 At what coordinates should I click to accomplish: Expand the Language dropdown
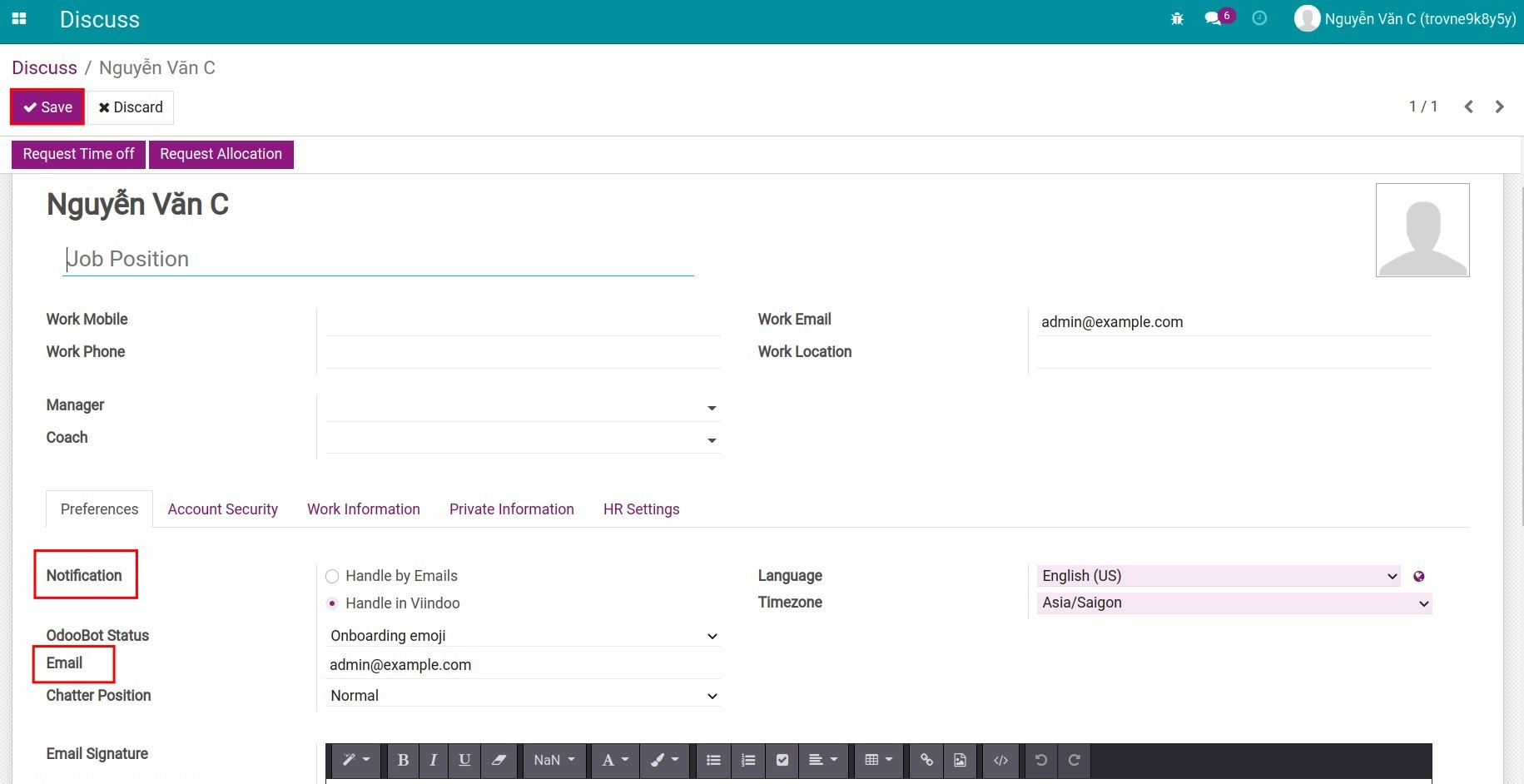1219,576
